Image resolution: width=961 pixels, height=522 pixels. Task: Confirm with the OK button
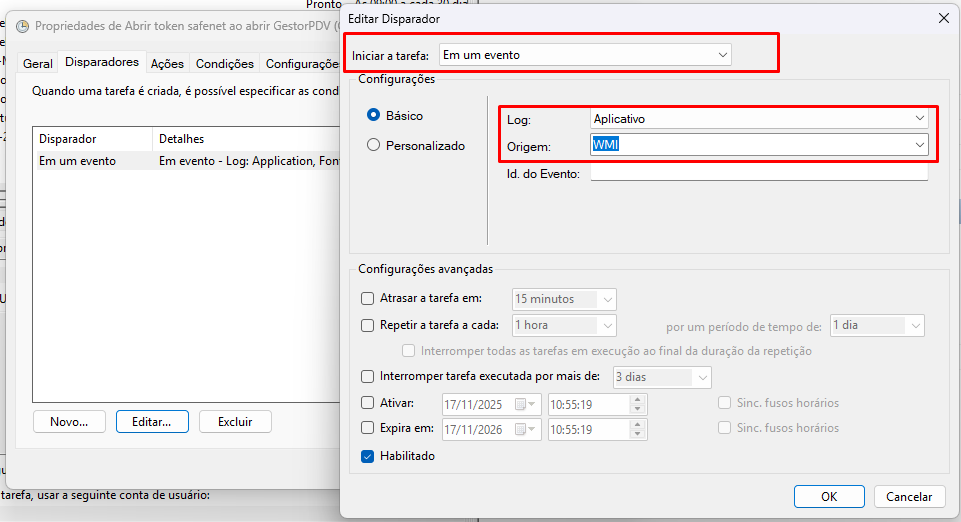(829, 497)
